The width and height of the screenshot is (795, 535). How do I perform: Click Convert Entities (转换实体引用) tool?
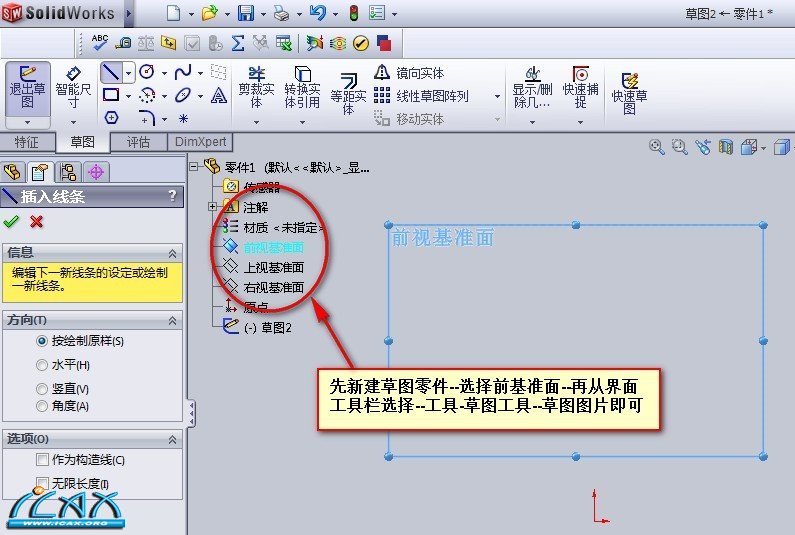[302, 87]
